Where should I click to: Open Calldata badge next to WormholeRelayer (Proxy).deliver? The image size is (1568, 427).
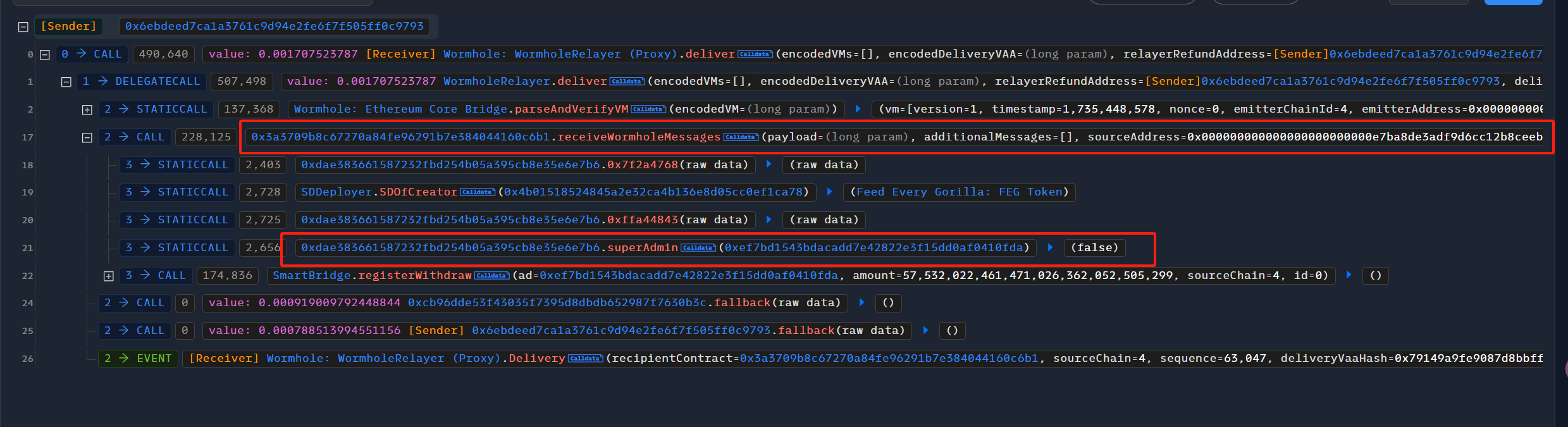[x=755, y=54]
